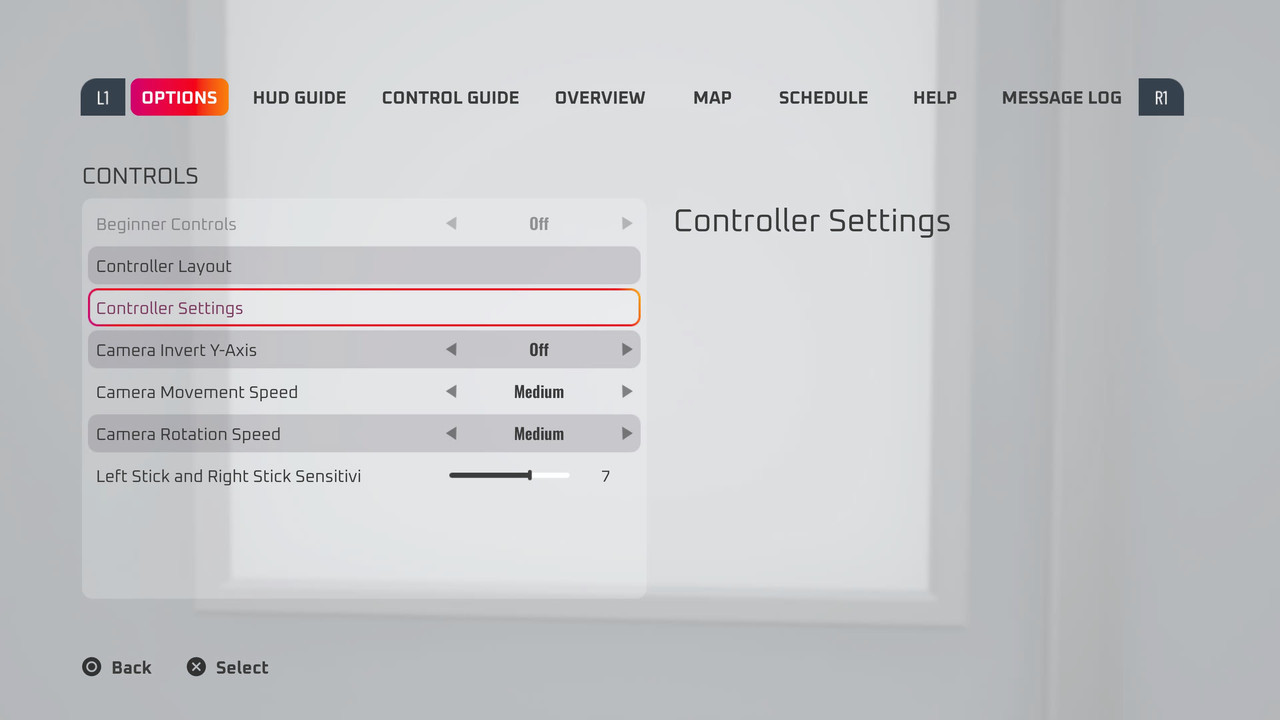Click the Beginner Controls label
1280x720 pixels.
coord(166,224)
